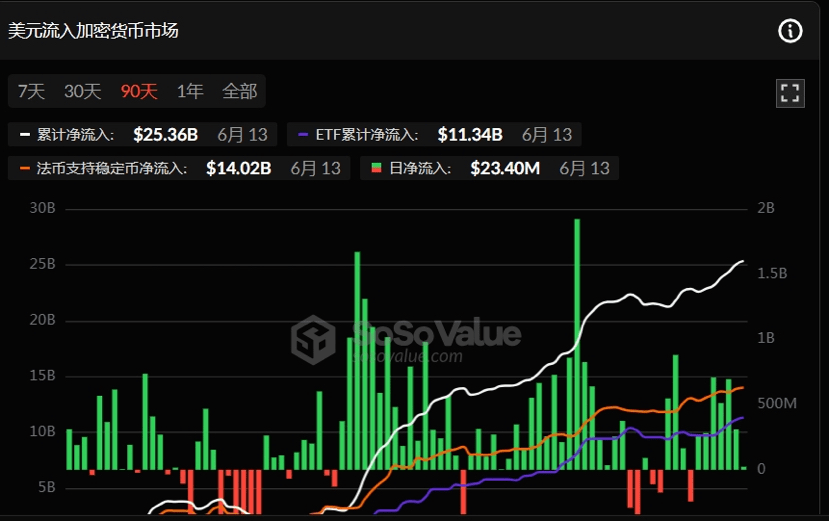Click the $25.36B cumulative inflow value
Viewport: 829px width, 521px height.
[x=165, y=134]
